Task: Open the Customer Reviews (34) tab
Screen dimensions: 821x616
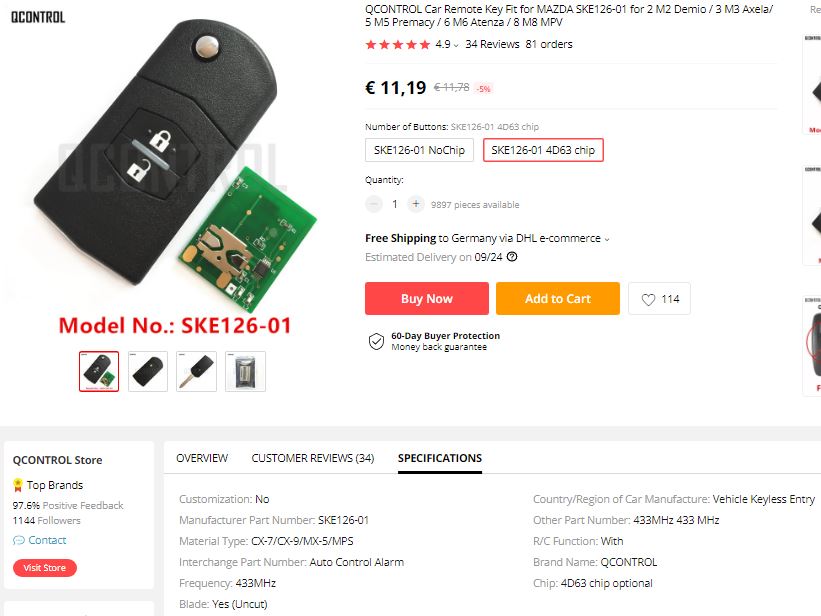Action: tap(313, 458)
